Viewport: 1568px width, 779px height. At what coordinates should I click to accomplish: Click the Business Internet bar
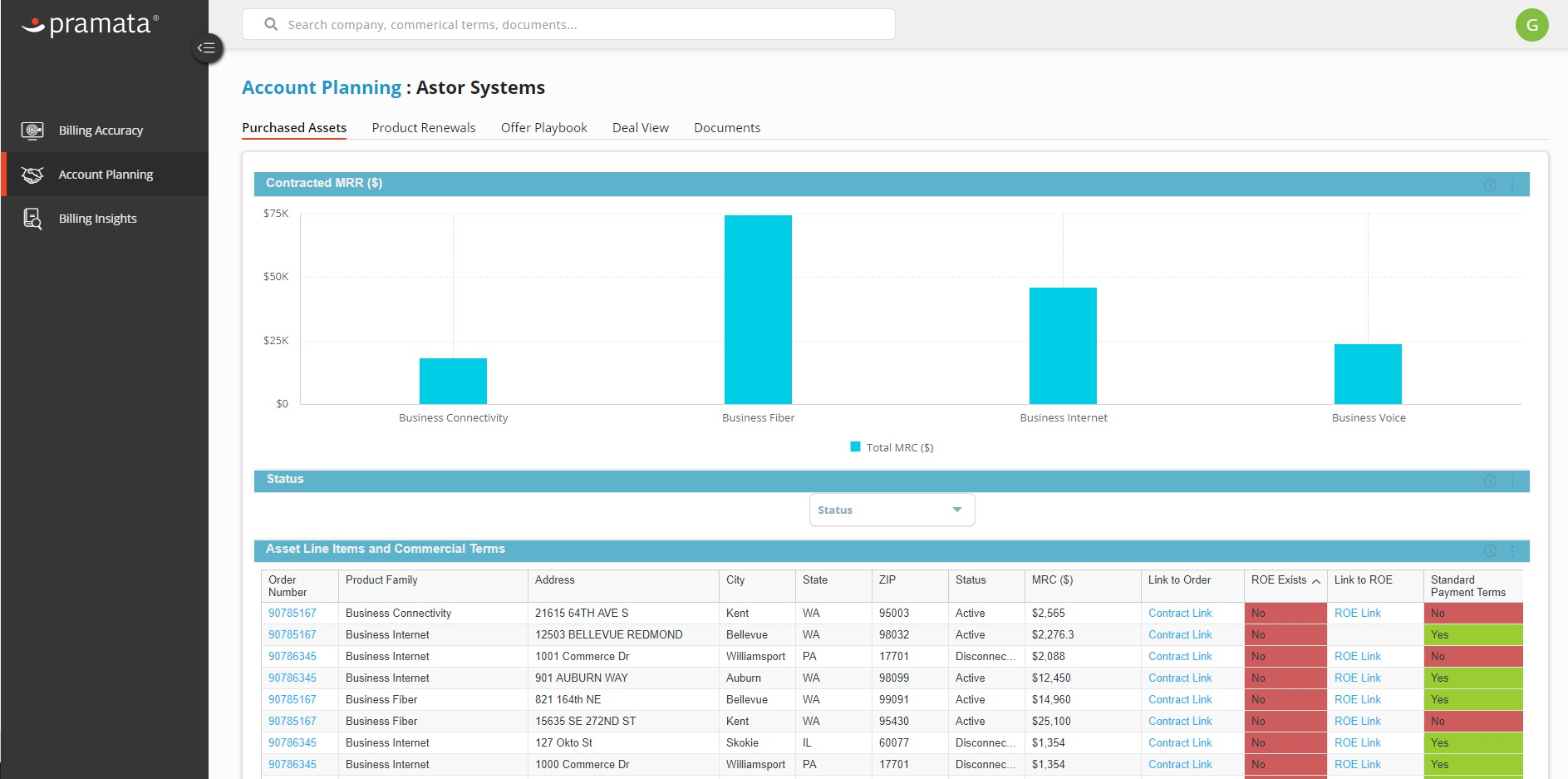click(x=1063, y=346)
